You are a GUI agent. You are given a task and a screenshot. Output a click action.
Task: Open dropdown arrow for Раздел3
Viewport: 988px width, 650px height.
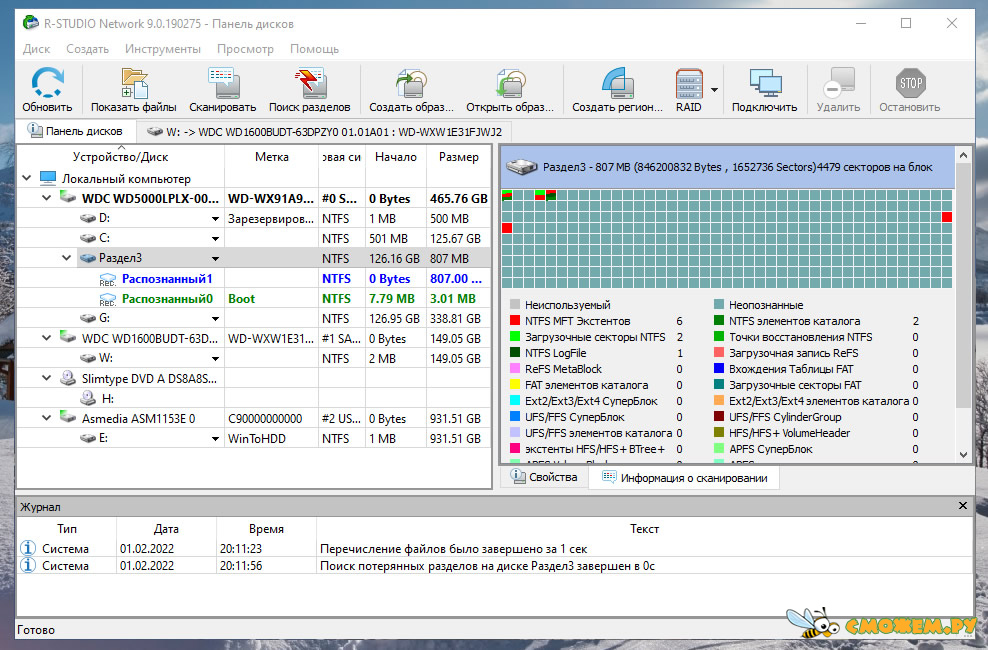pyautogui.click(x=215, y=259)
